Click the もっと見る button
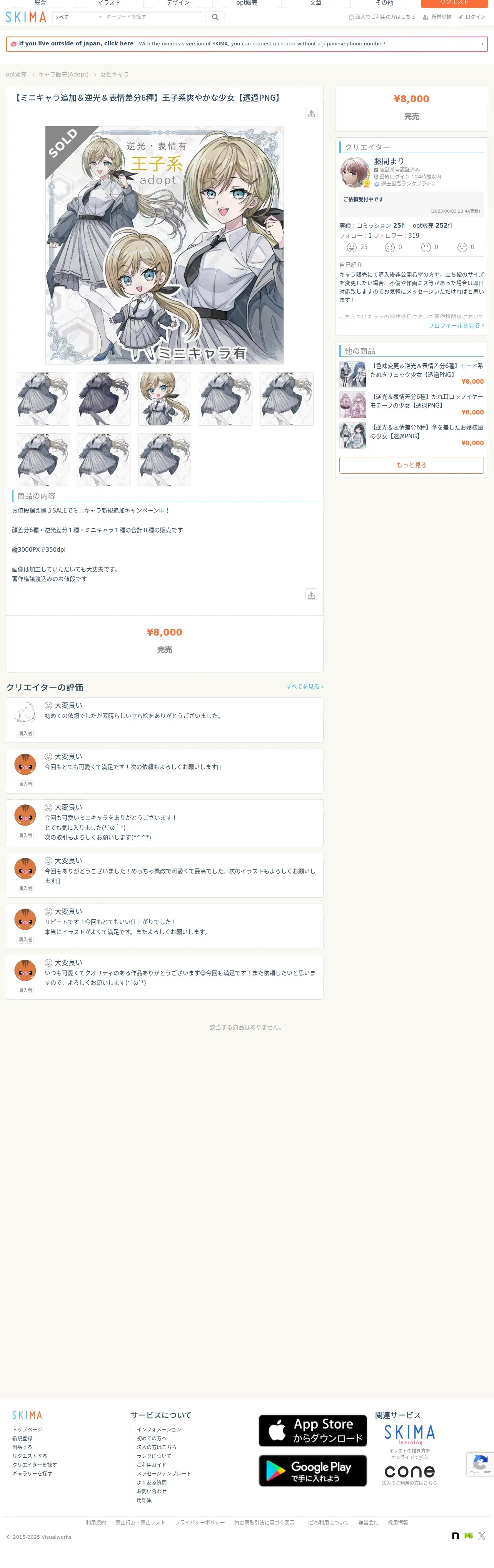The image size is (494, 1568). (412, 465)
